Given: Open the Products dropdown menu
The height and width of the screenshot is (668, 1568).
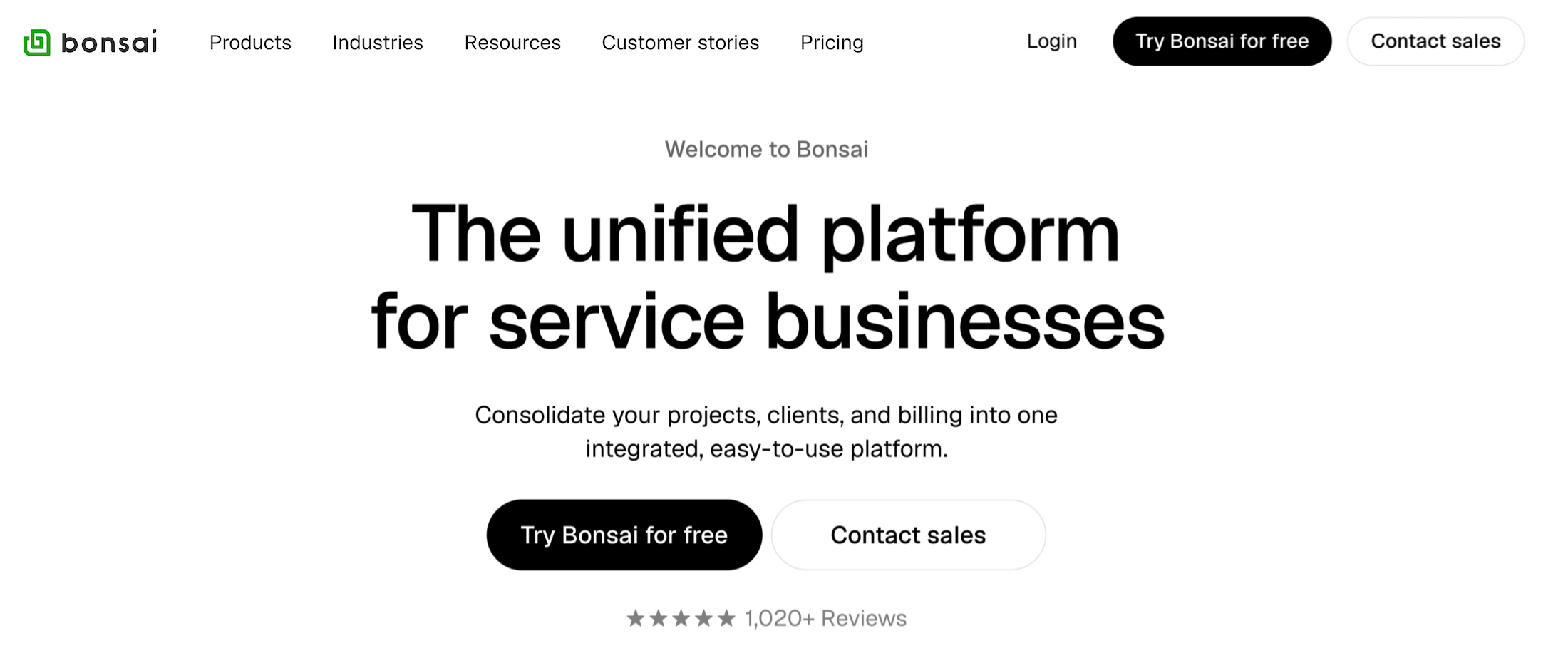Looking at the screenshot, I should tap(250, 43).
